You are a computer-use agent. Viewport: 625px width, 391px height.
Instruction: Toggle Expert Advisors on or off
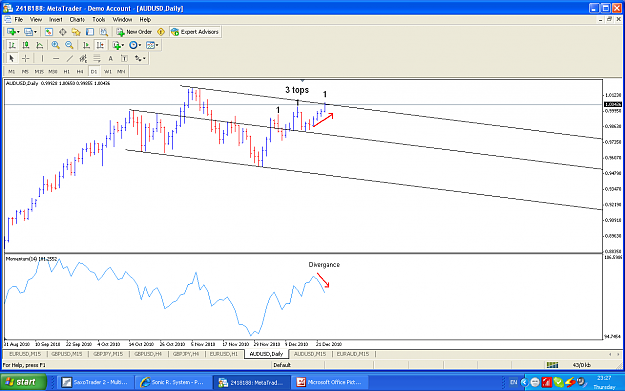point(195,32)
